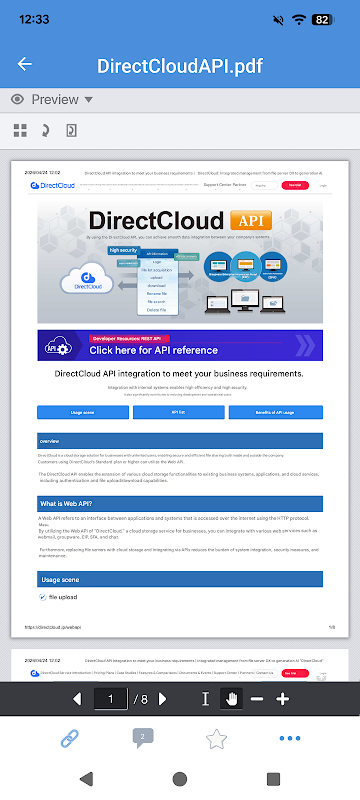
Task: Go to the previous PDF page
Action: [x=77, y=698]
